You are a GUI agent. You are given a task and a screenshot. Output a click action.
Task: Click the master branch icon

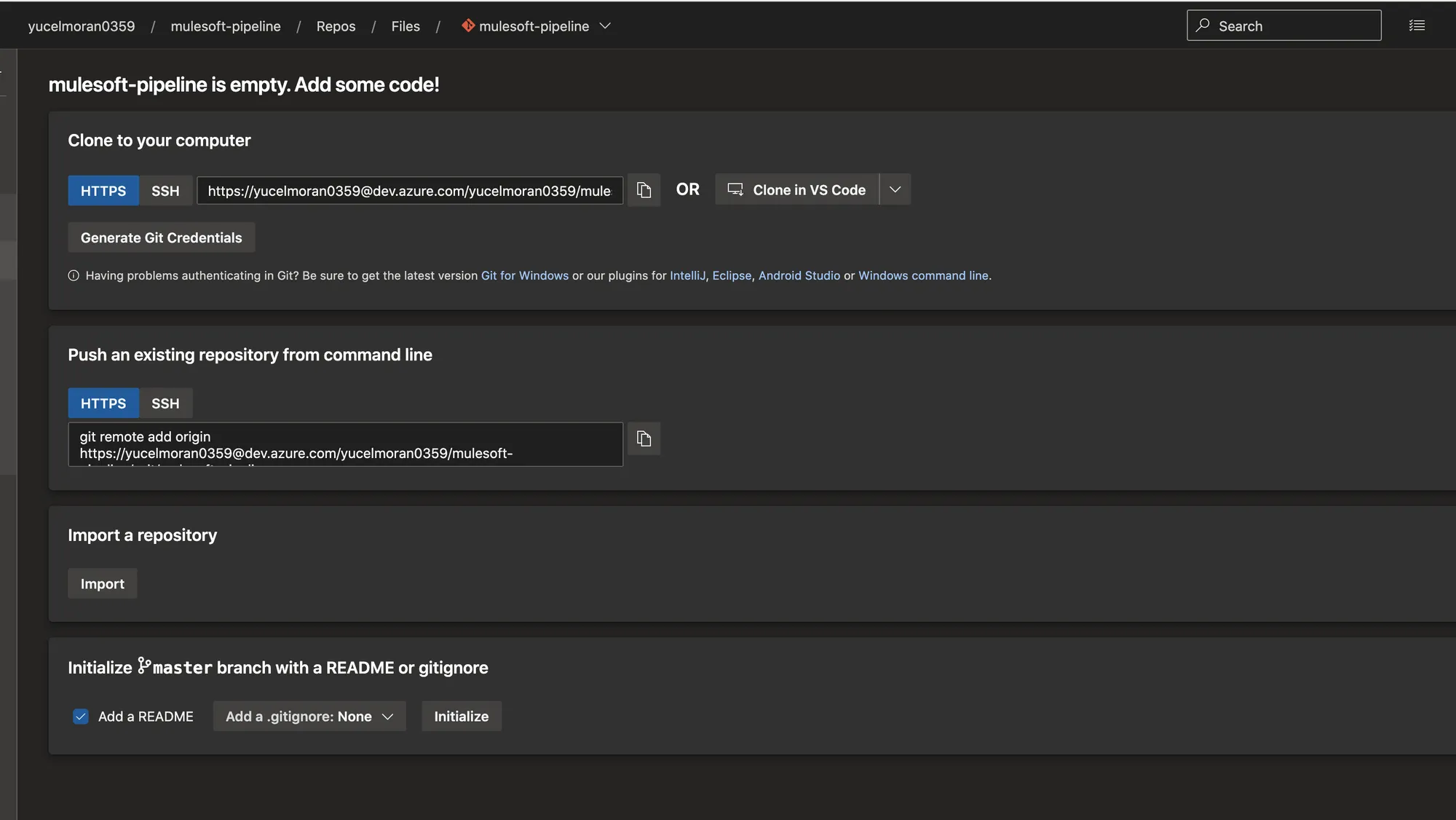[x=144, y=666]
